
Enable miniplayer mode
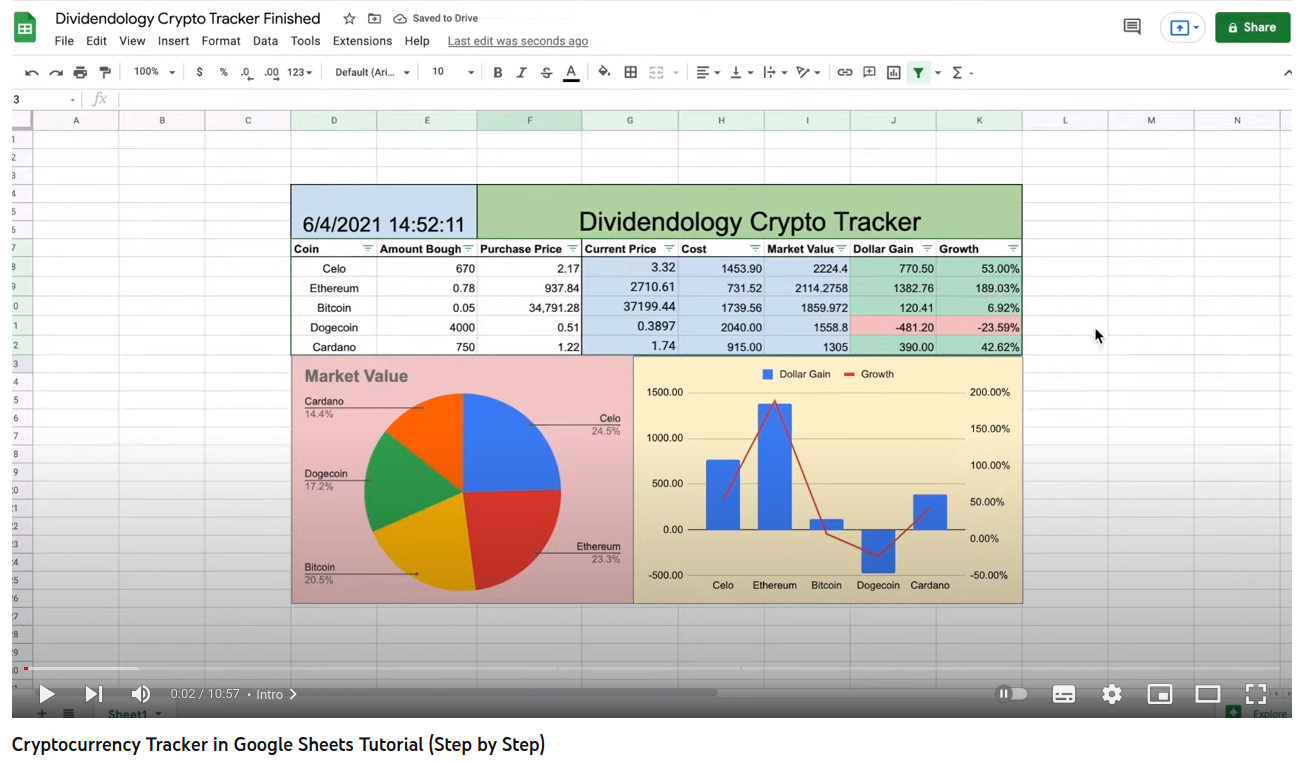click(x=1160, y=694)
